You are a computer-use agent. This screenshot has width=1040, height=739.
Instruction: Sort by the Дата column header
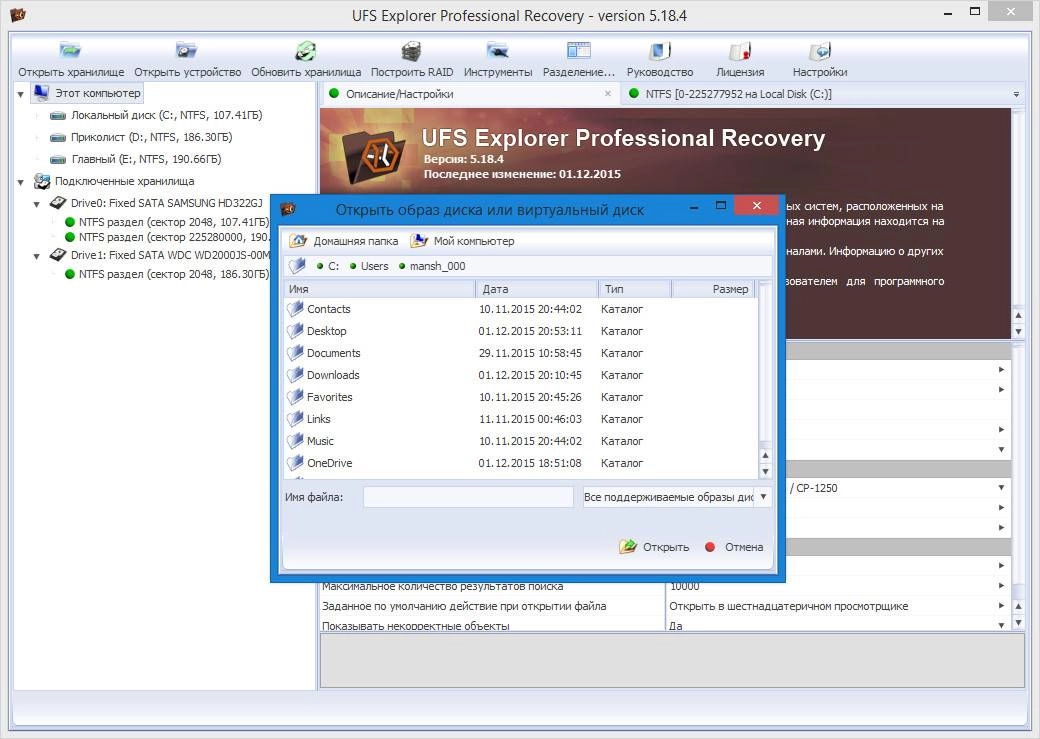(x=537, y=289)
